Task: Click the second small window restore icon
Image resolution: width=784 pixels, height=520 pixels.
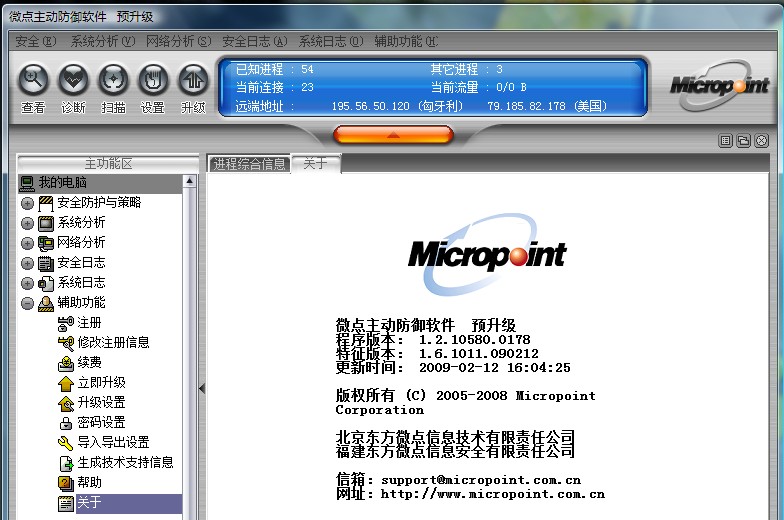Action: [x=744, y=141]
